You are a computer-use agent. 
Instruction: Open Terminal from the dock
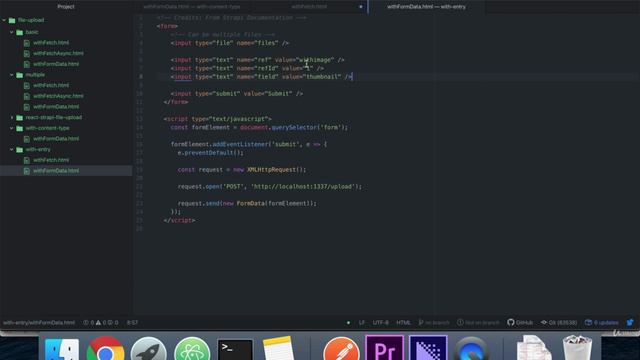pos(235,349)
